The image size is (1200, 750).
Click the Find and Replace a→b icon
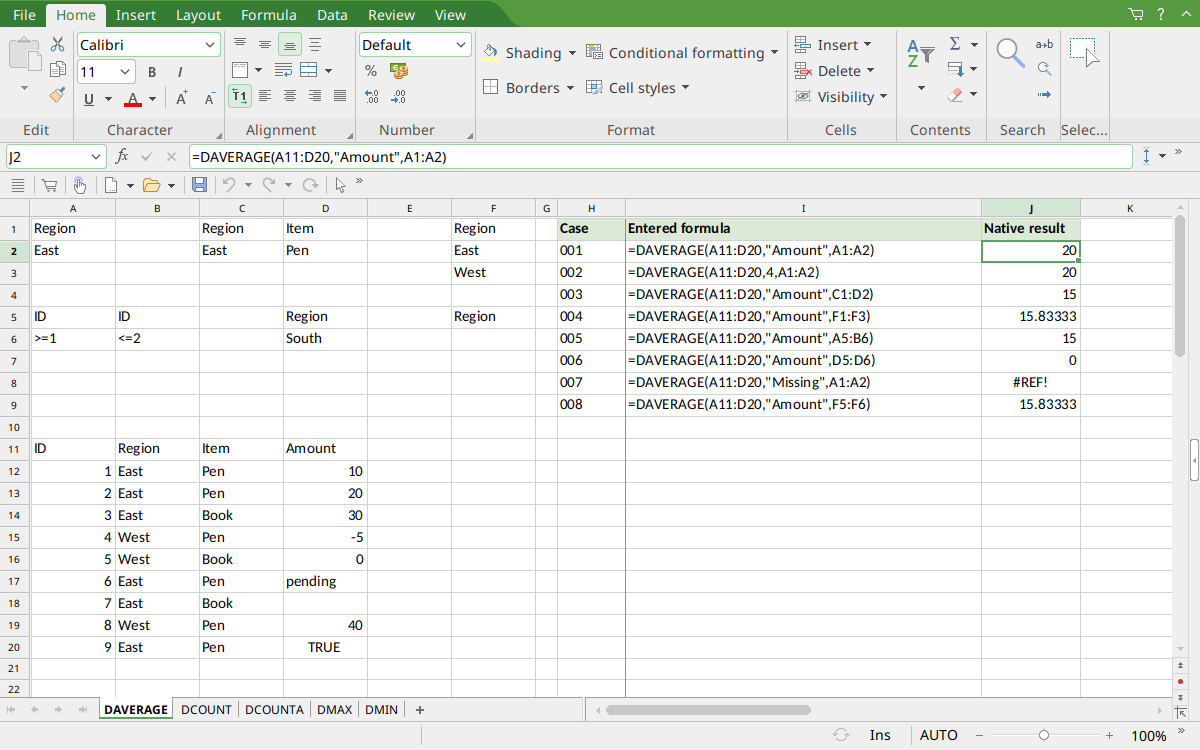click(x=1044, y=44)
